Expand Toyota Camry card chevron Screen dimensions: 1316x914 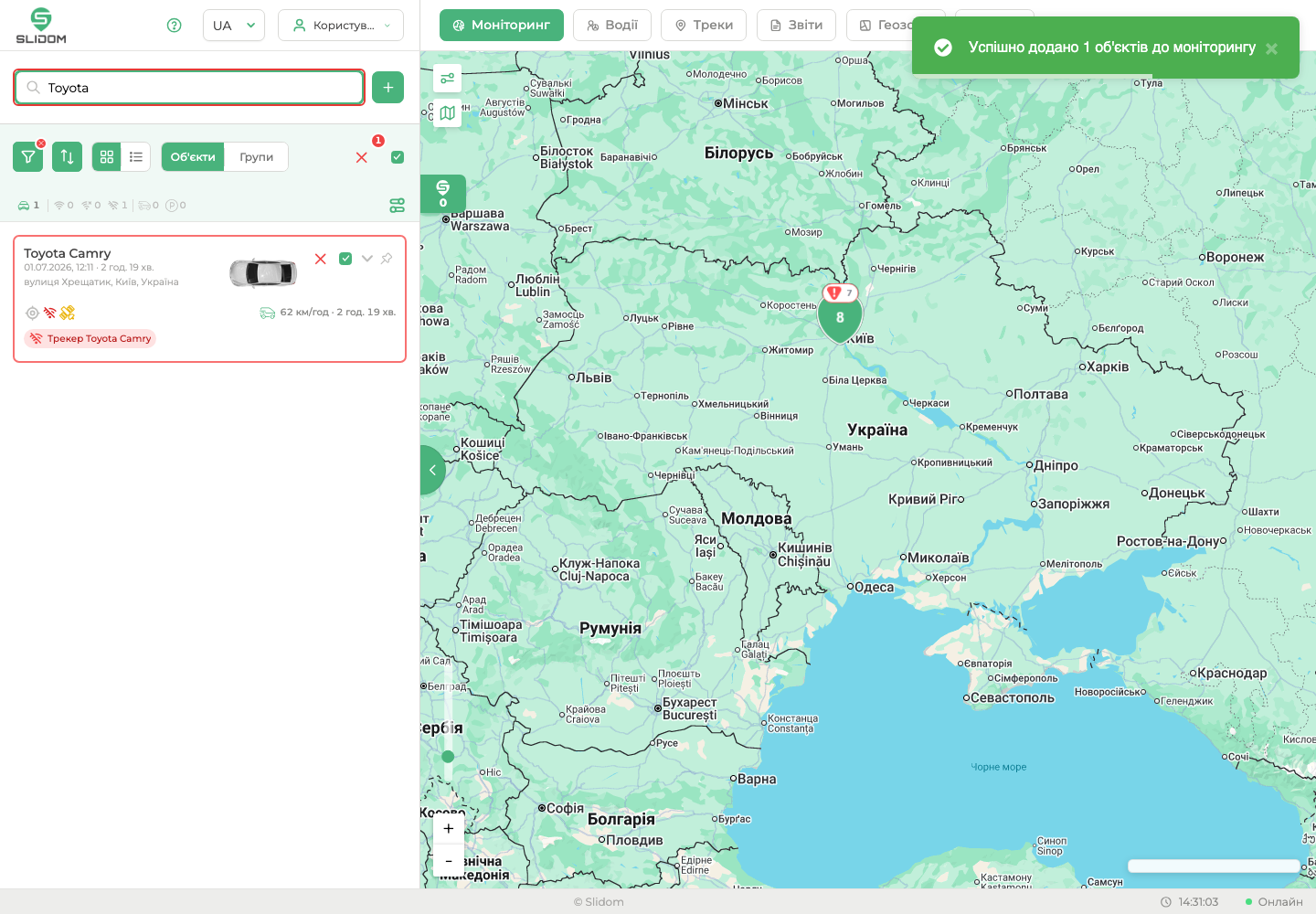click(367, 259)
